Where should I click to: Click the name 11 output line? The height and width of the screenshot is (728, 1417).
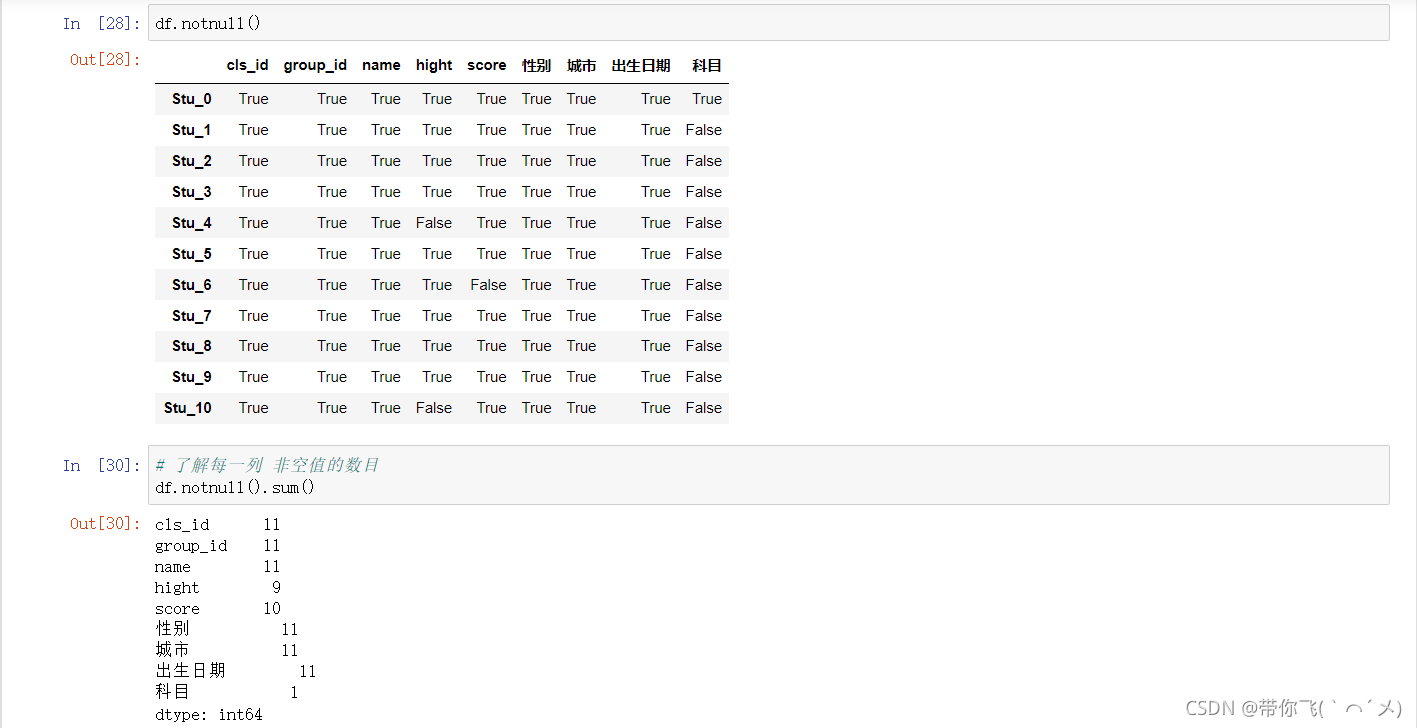coord(217,567)
